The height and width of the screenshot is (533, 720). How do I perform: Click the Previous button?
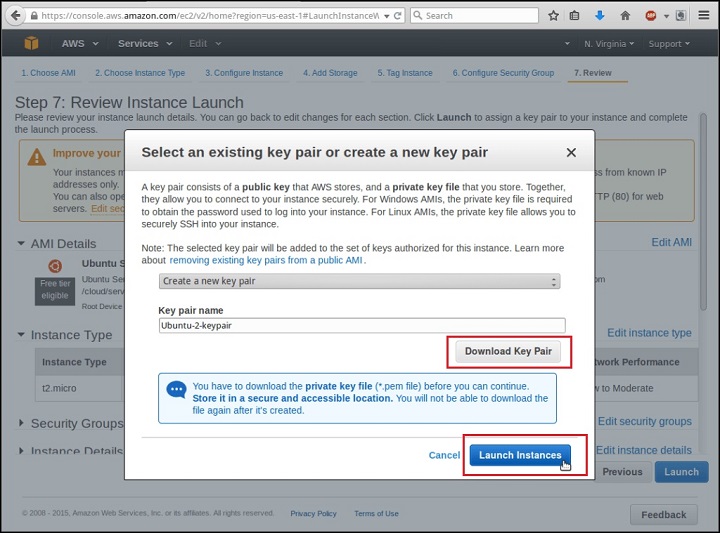[622, 472]
